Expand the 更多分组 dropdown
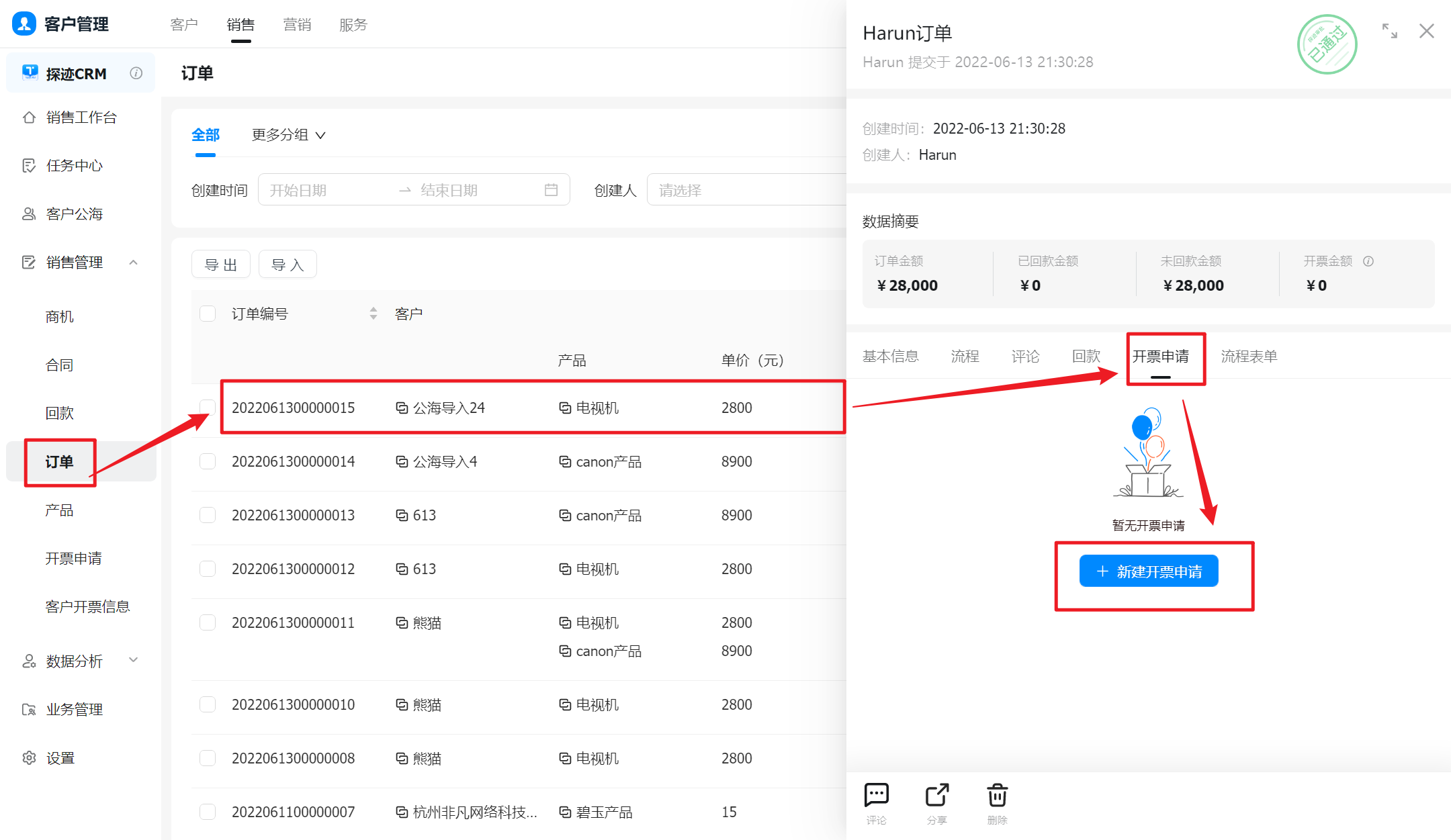This screenshot has height=840, width=1451. coord(289,135)
